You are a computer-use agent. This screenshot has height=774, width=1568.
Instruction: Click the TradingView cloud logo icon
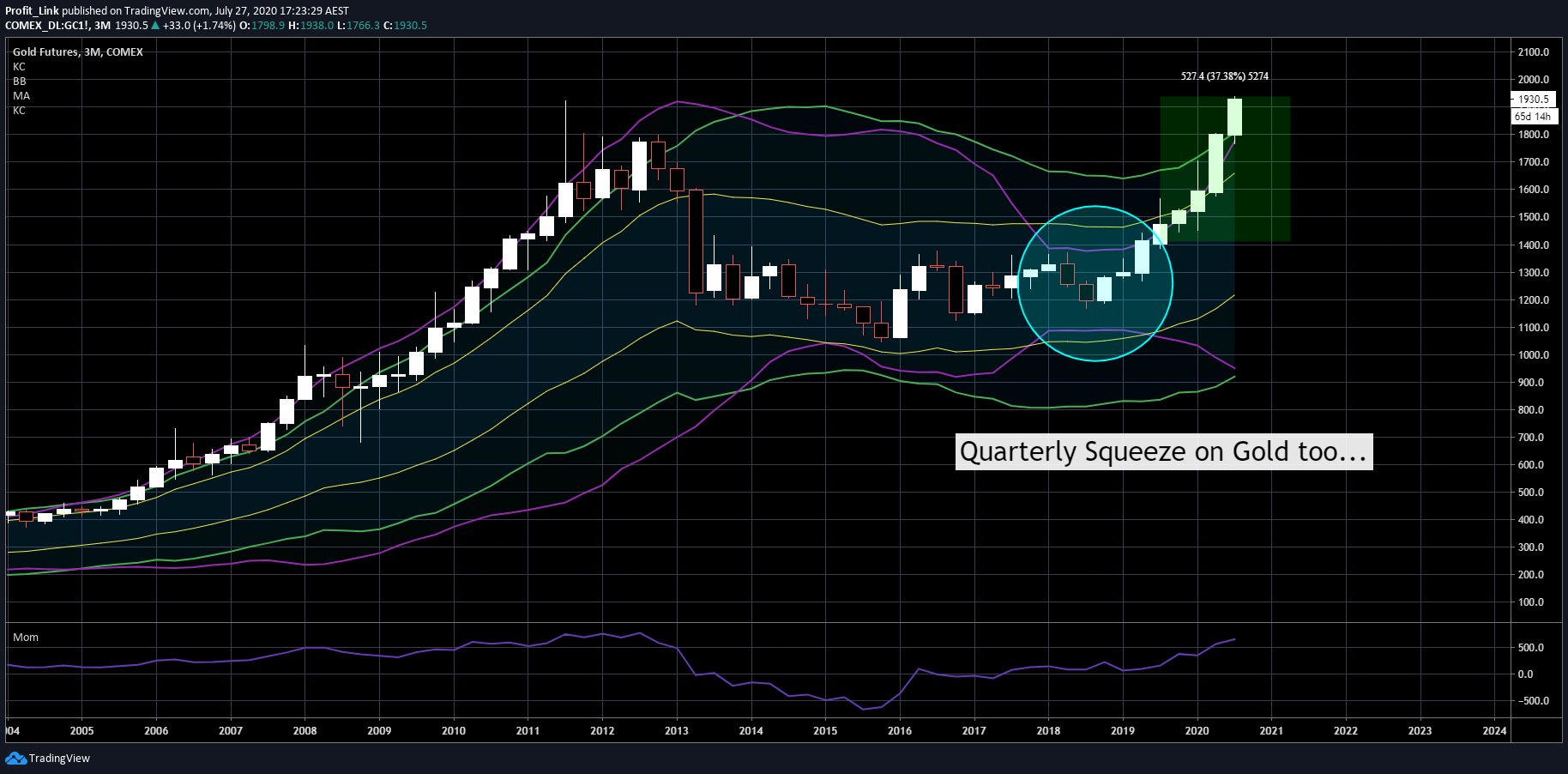pos(15,759)
